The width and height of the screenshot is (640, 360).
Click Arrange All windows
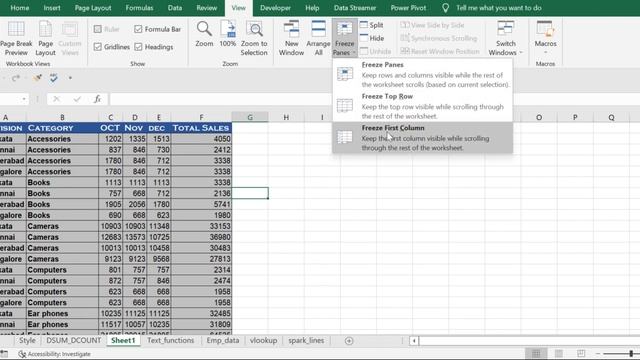[318, 38]
